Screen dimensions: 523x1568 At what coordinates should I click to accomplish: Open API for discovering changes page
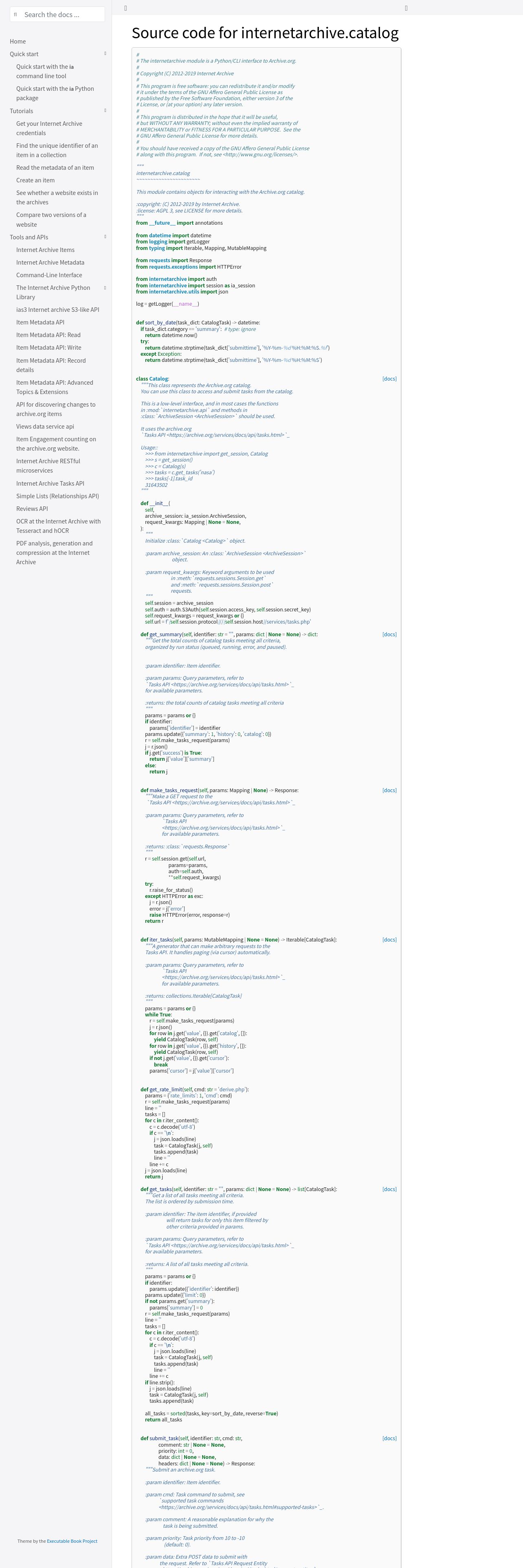56,409
